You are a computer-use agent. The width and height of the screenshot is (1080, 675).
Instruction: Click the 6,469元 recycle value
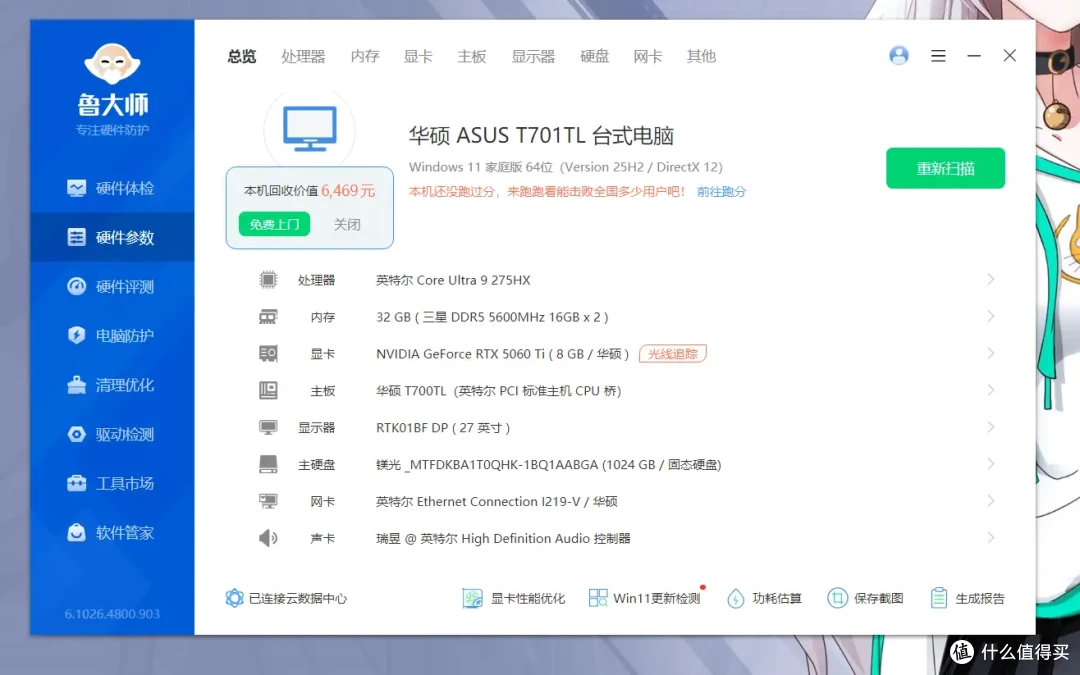tap(348, 191)
